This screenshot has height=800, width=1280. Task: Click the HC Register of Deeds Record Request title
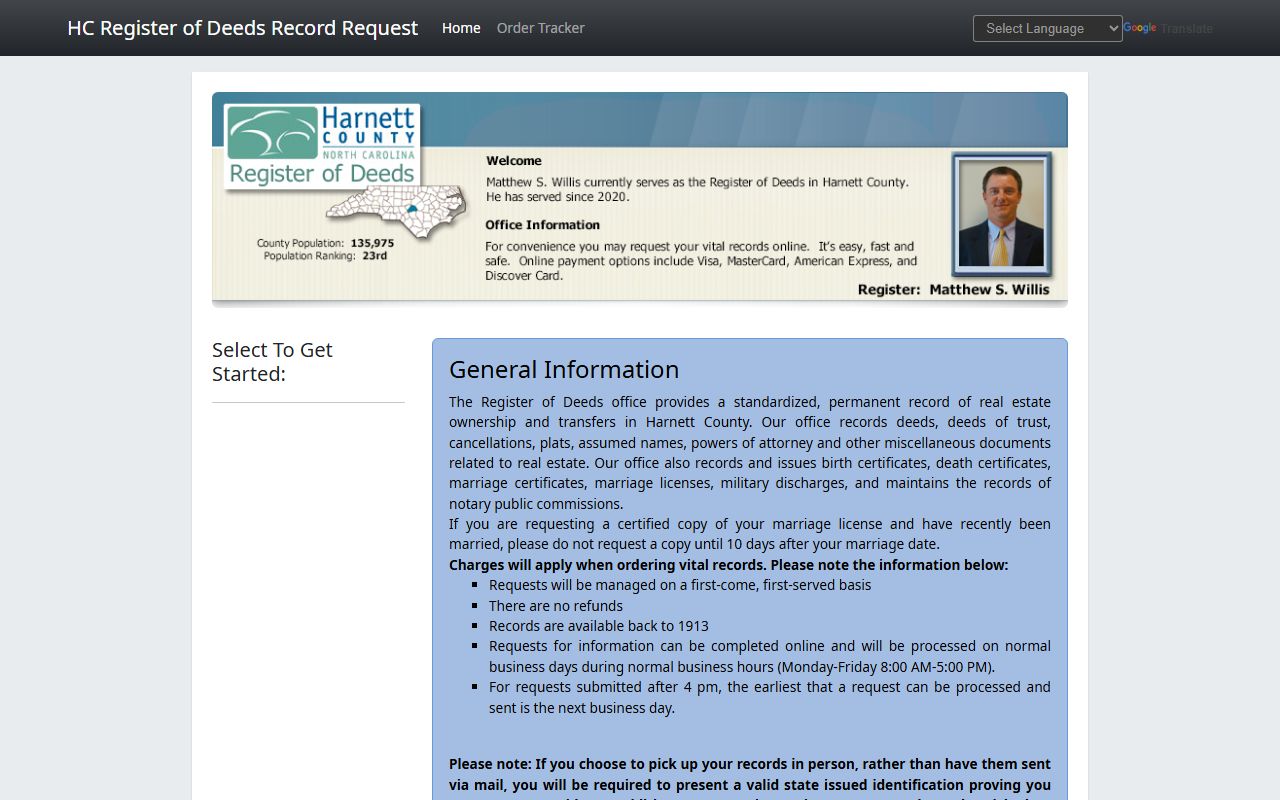(242, 28)
